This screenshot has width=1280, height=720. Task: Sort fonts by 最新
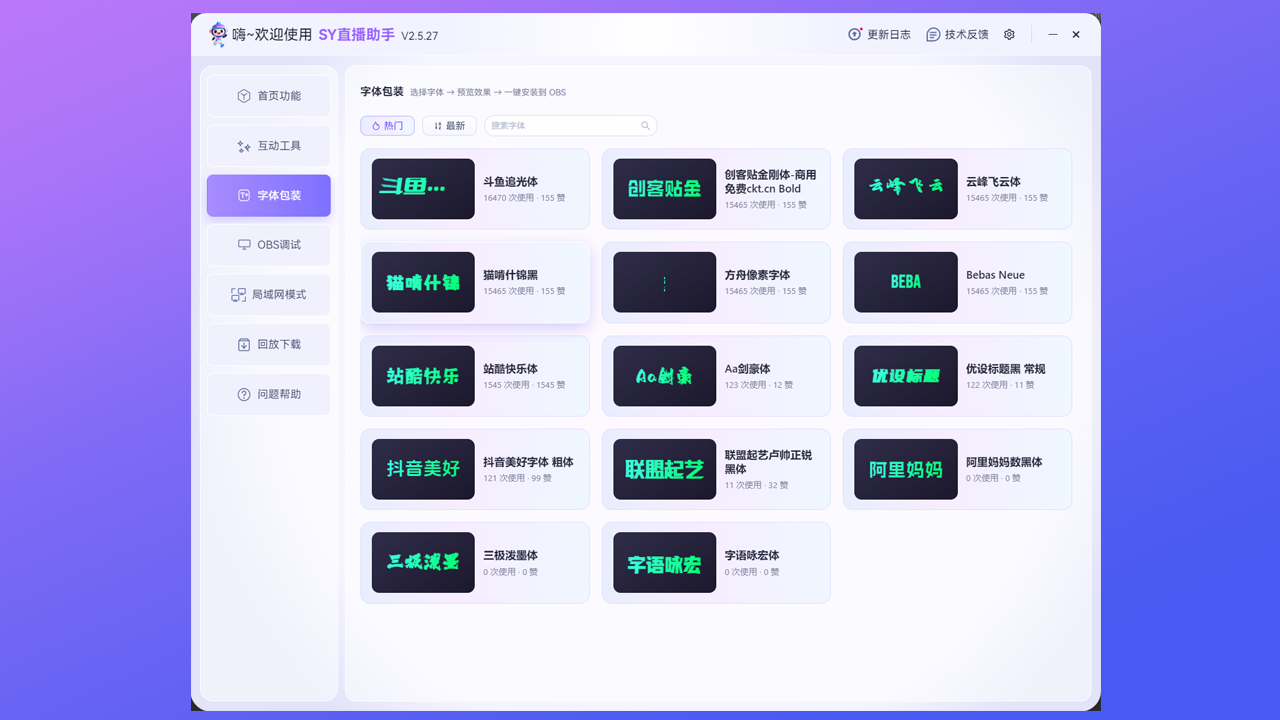[449, 126]
